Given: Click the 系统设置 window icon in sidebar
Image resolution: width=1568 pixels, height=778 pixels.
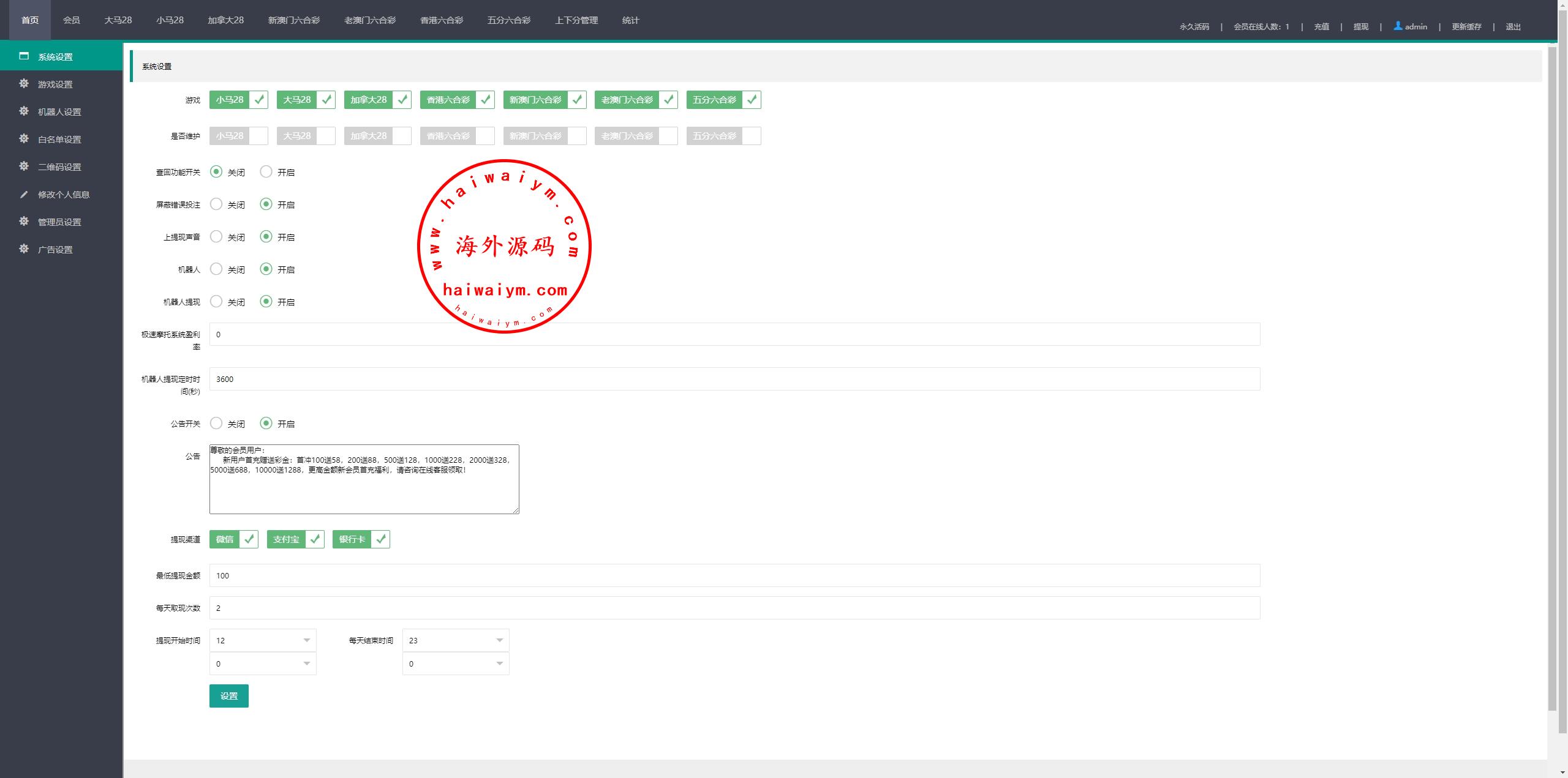Looking at the screenshot, I should pos(24,56).
